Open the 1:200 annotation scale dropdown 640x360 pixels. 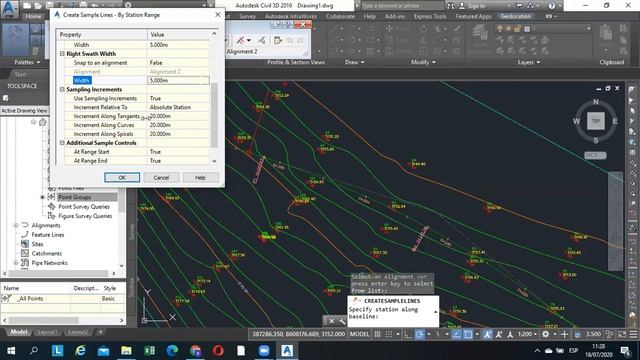click(x=528, y=334)
